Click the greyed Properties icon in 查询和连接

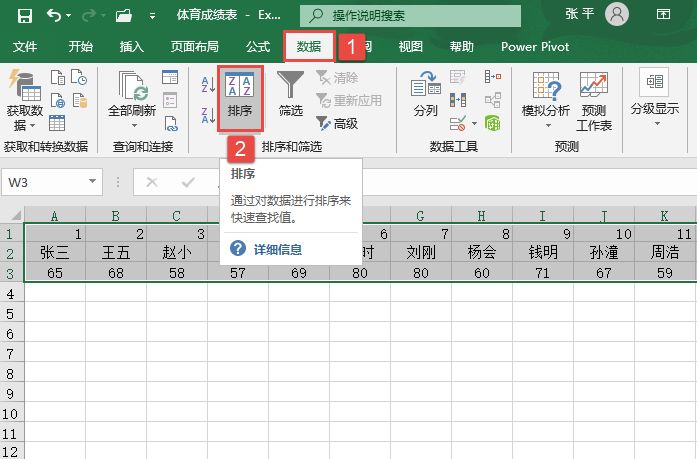click(170, 100)
